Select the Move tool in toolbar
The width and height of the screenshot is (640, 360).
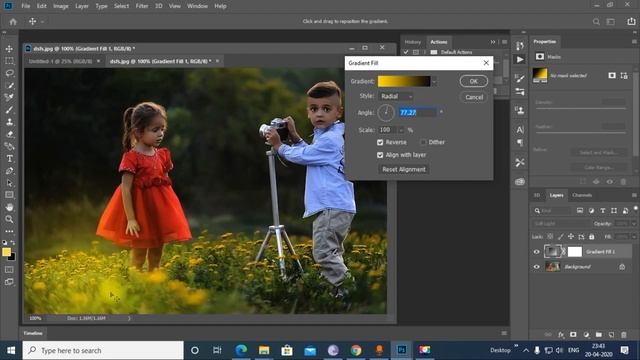coord(9,49)
